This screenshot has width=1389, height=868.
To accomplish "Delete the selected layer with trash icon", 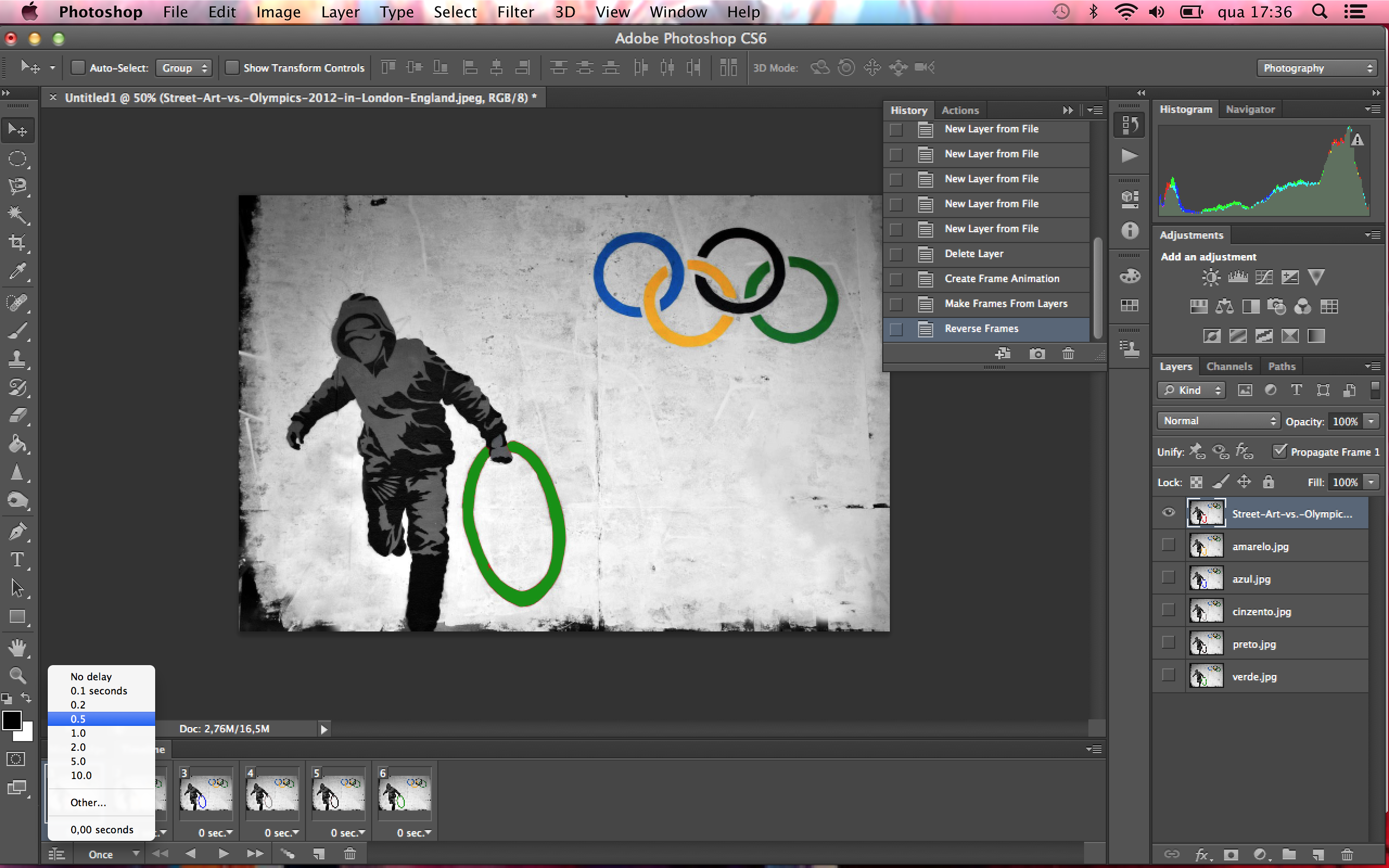I will (x=1347, y=854).
